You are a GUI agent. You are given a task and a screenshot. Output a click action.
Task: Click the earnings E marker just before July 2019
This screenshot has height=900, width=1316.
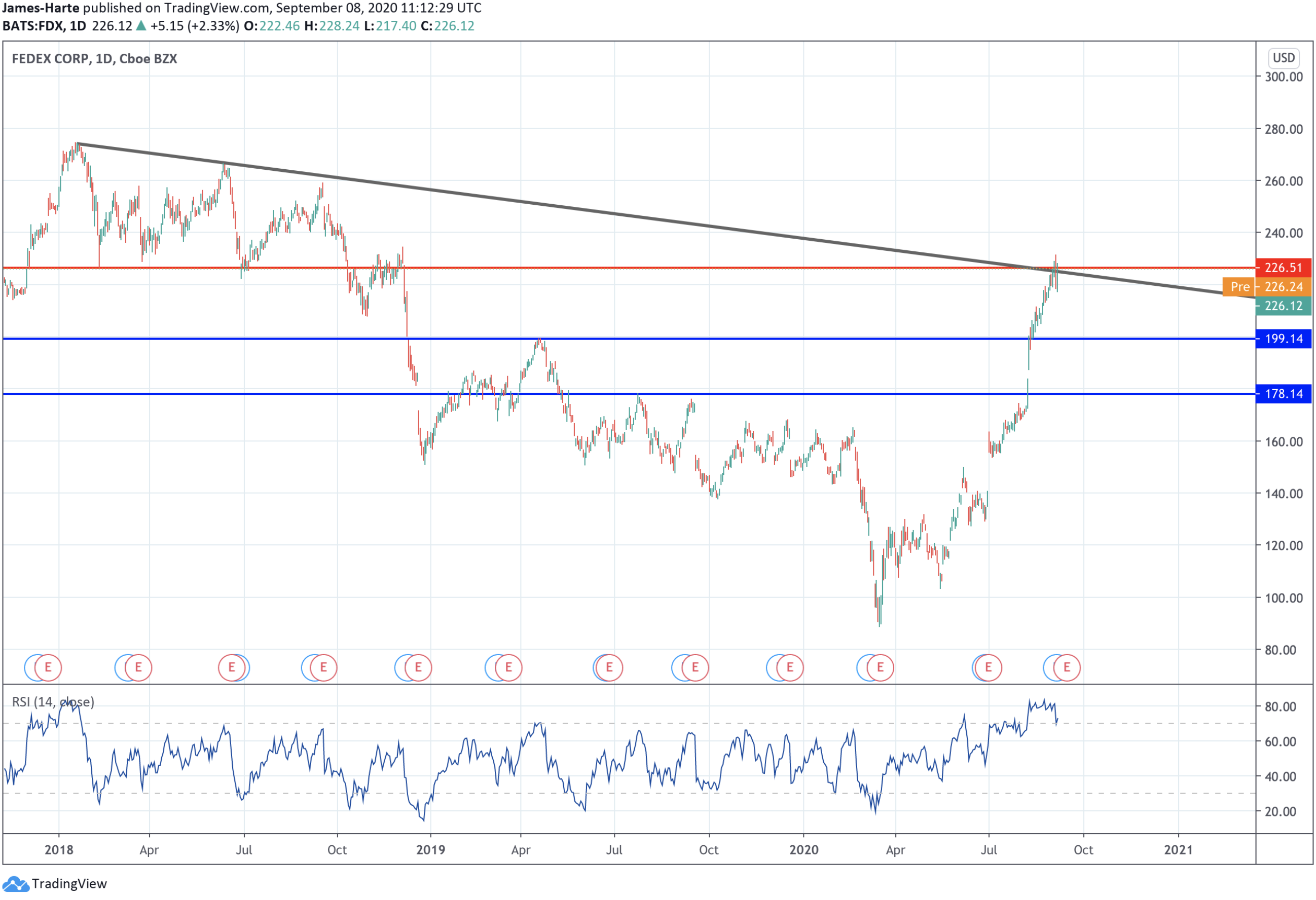[609, 667]
